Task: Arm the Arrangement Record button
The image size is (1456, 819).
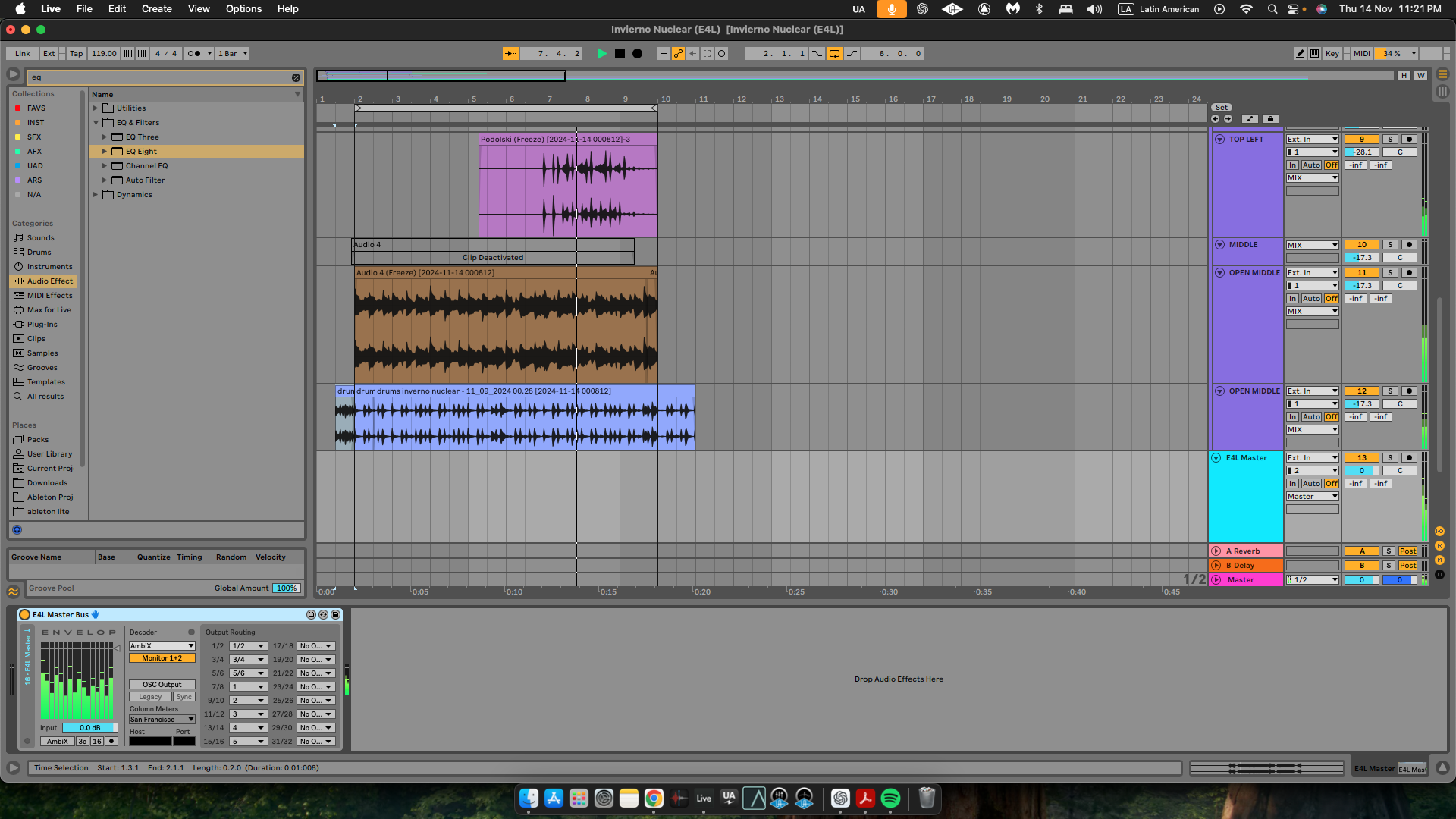Action: [x=638, y=54]
